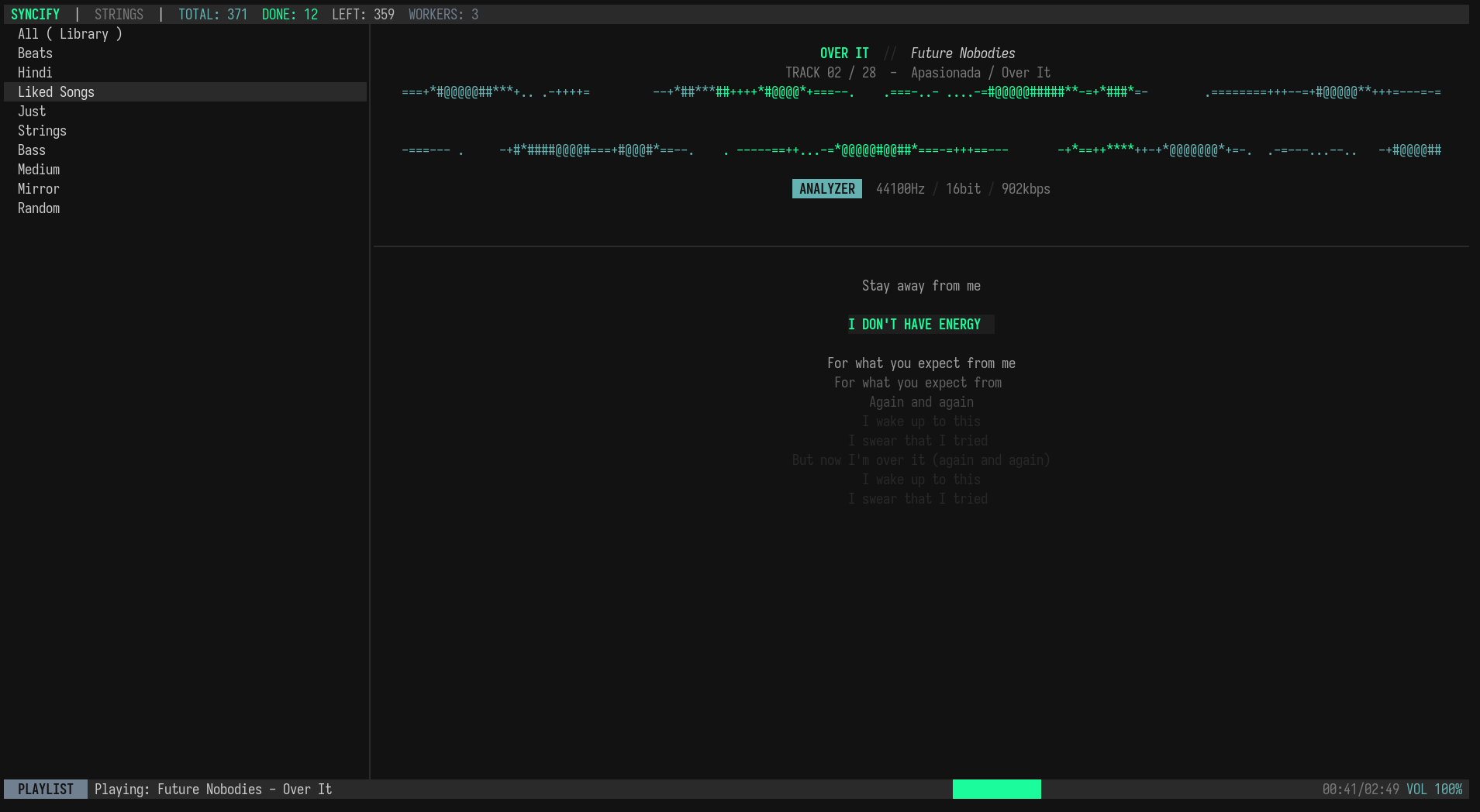The width and height of the screenshot is (1480, 812).
Task: Click the DONE: 12 counter
Action: click(290, 15)
